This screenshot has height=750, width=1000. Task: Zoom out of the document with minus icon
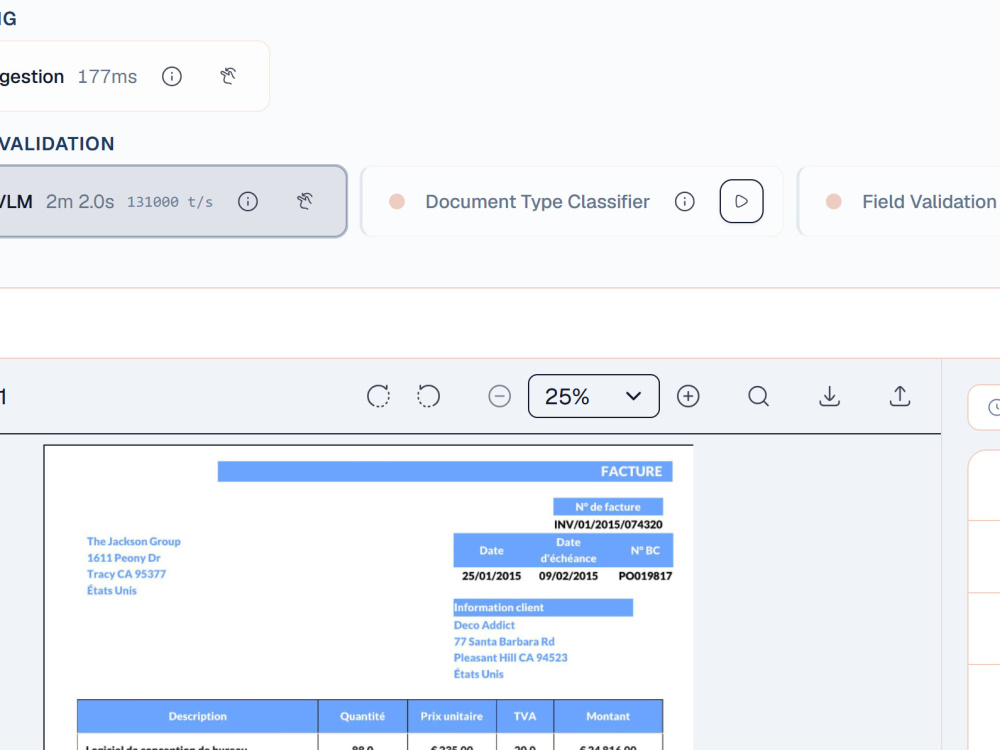tap(499, 396)
